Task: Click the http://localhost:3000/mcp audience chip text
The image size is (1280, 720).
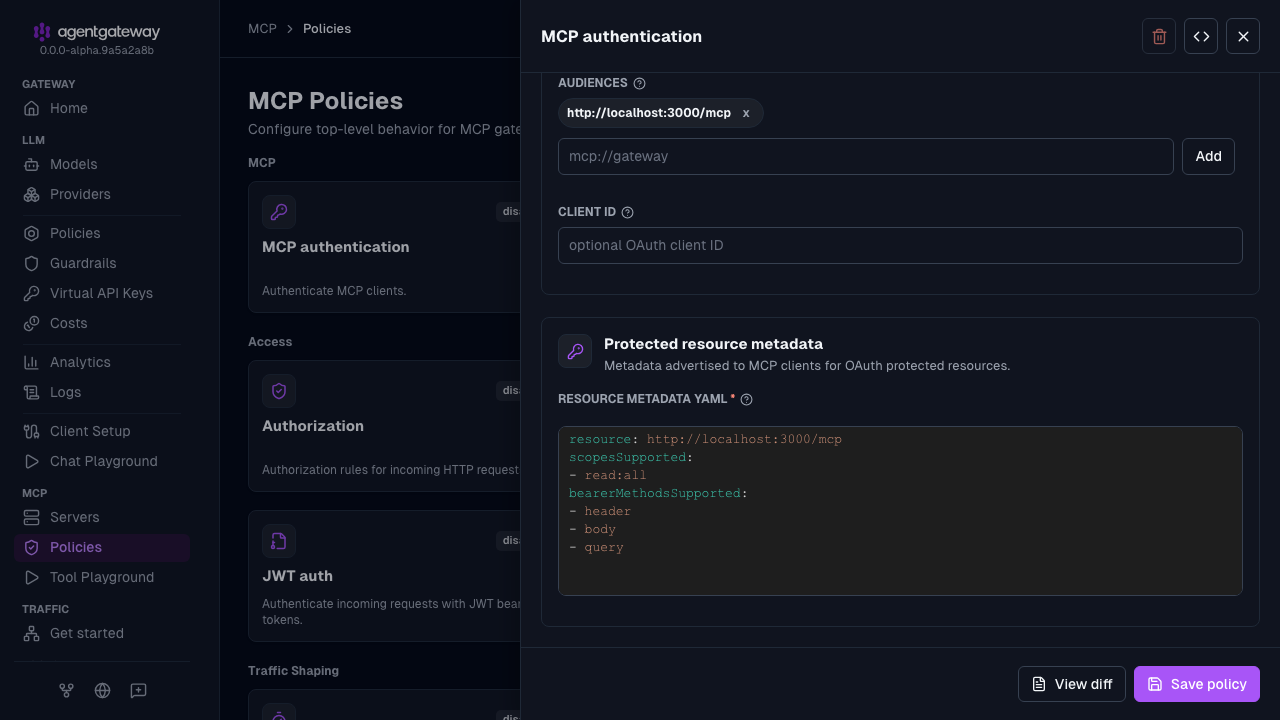Action: tap(649, 113)
